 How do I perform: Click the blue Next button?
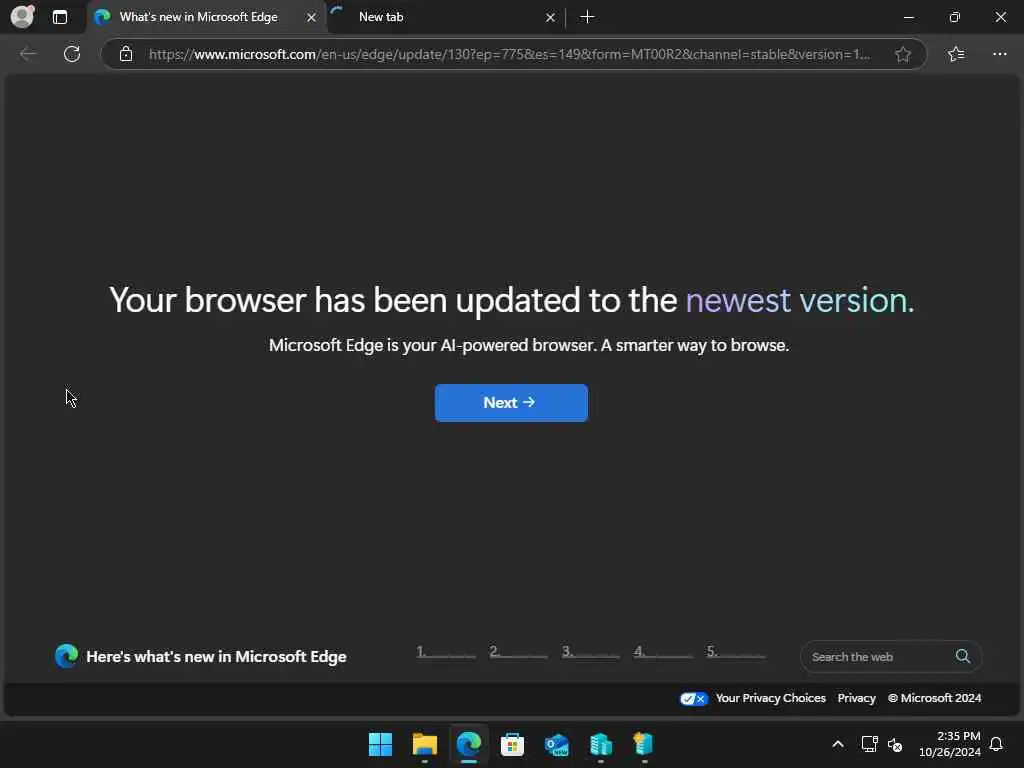[x=511, y=402]
